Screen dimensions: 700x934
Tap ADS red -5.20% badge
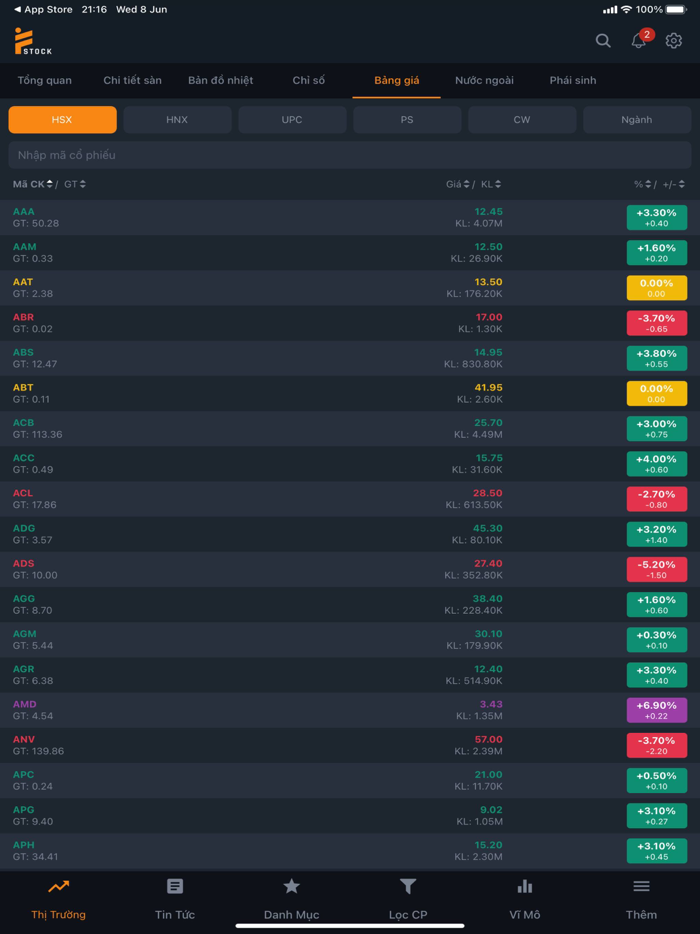point(657,569)
